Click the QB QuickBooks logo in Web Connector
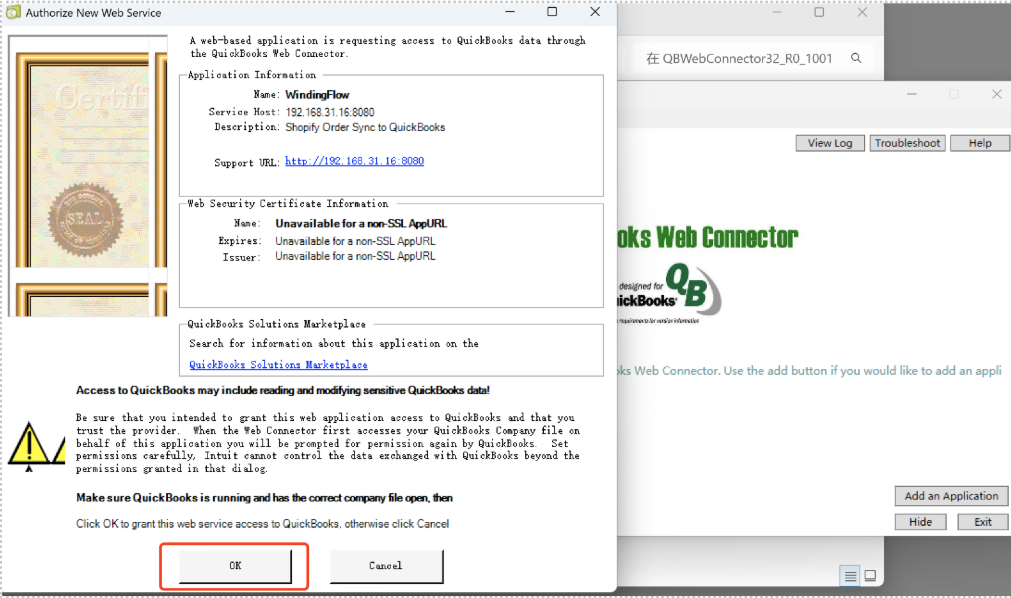Image resolution: width=1011 pixels, height=598 pixels. (x=693, y=289)
